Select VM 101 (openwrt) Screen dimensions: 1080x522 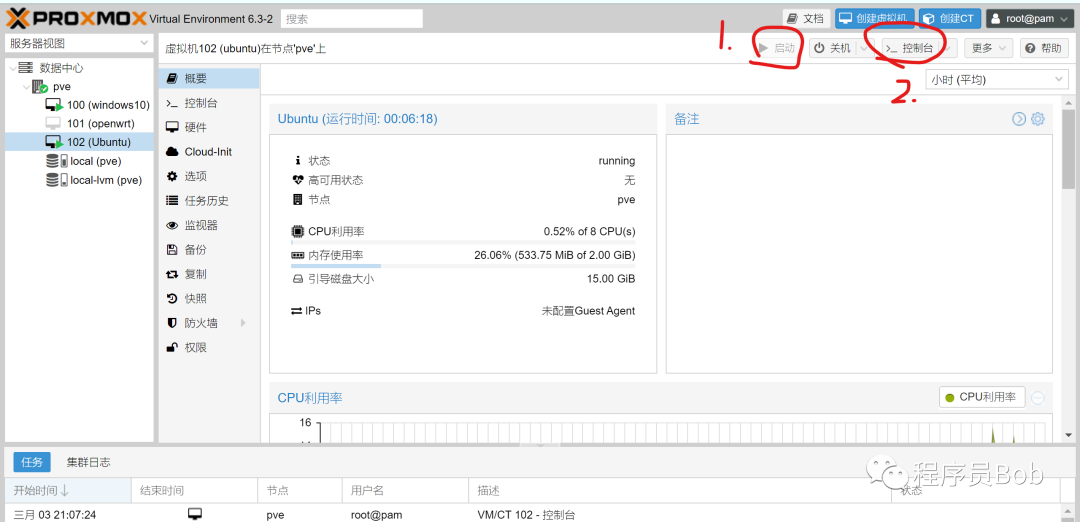pyautogui.click(x=101, y=124)
